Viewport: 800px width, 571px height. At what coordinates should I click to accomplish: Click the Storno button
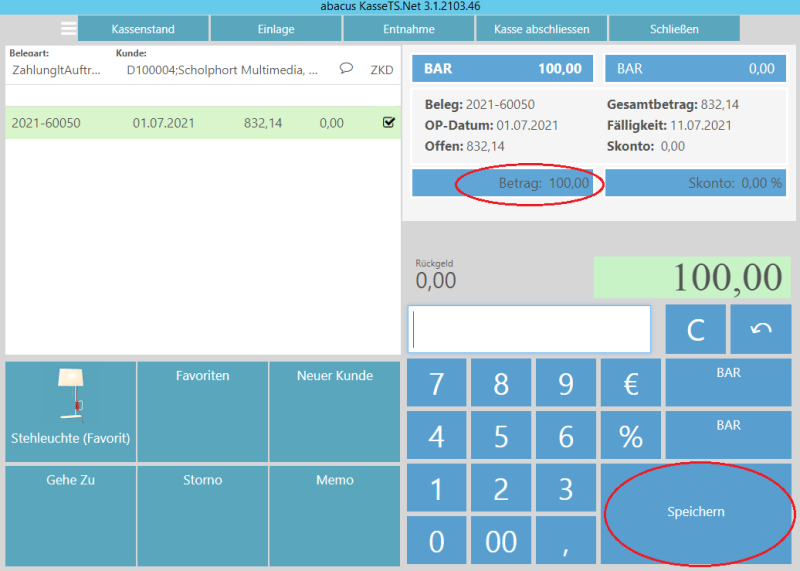203,514
